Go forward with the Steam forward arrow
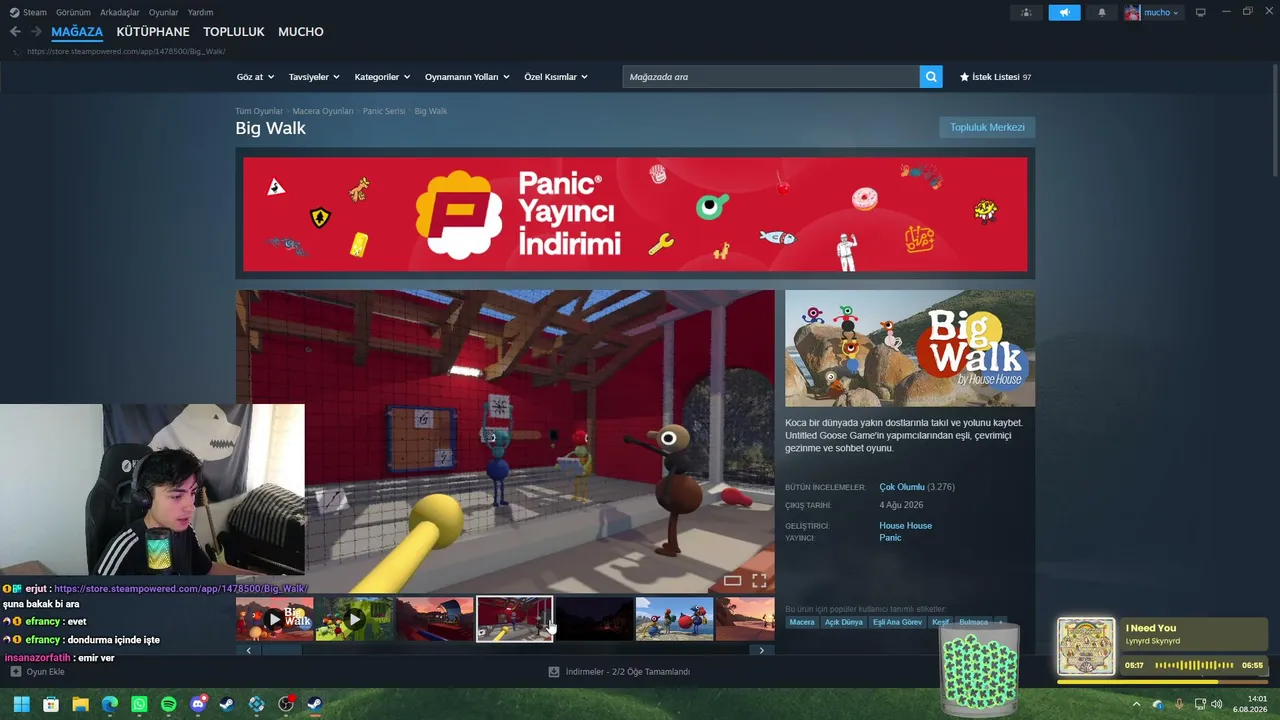The image size is (1280, 720). [x=36, y=32]
